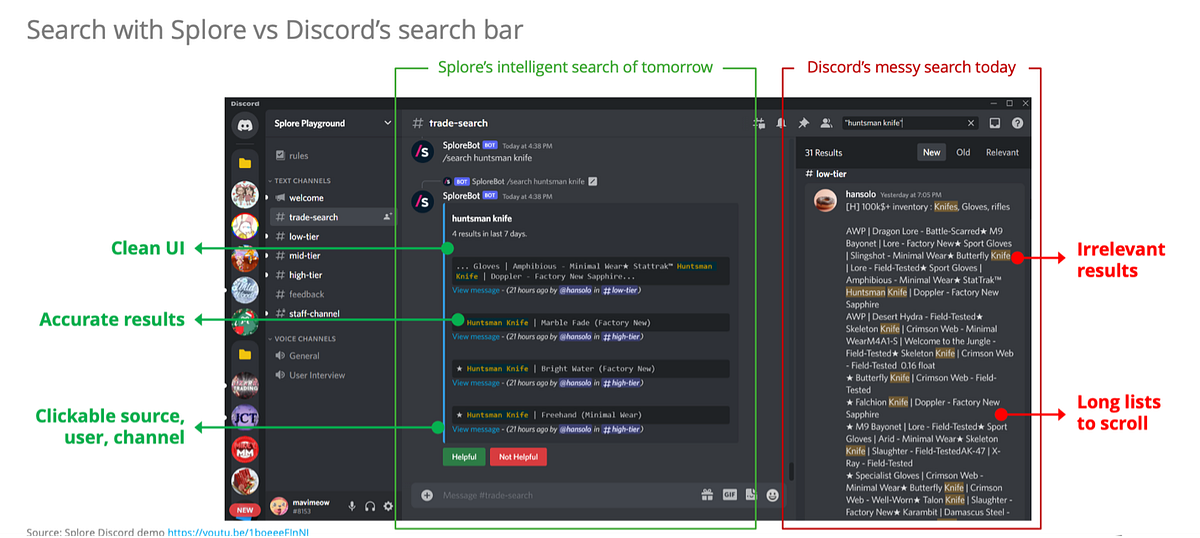Open the top yellow server folder
The image size is (1200, 538).
click(x=245, y=162)
